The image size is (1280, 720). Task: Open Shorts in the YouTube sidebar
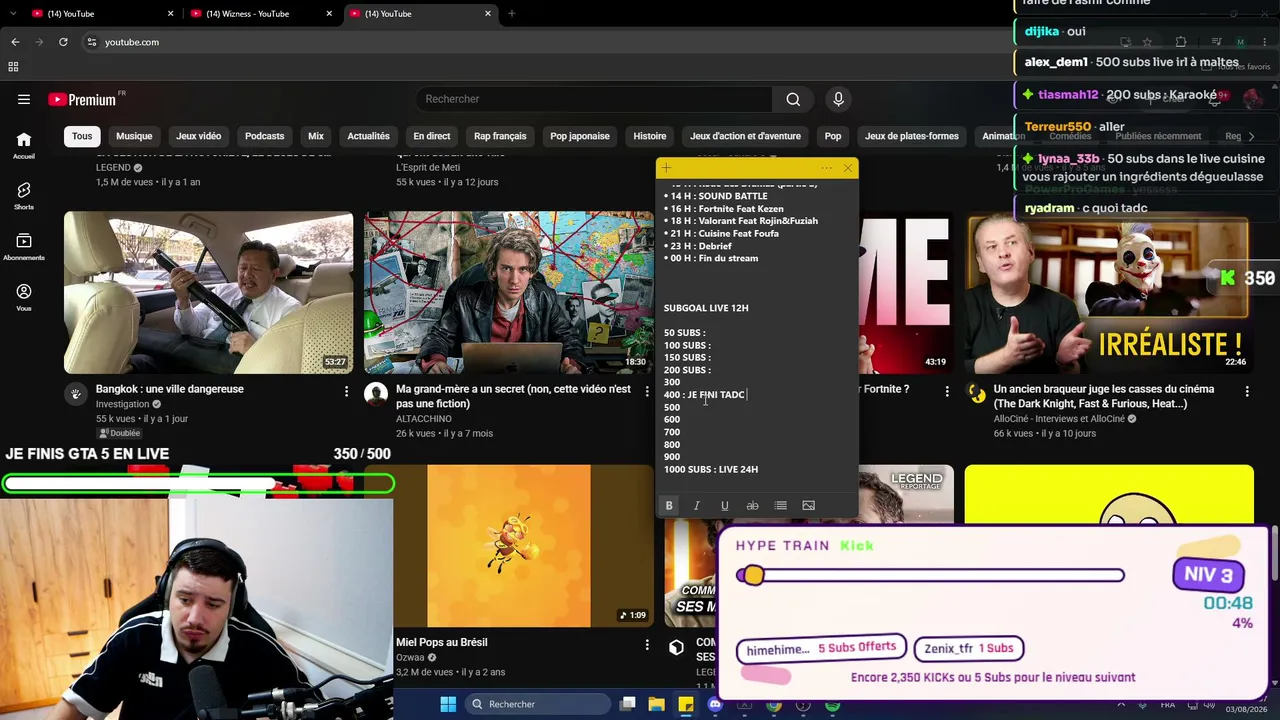(x=24, y=196)
